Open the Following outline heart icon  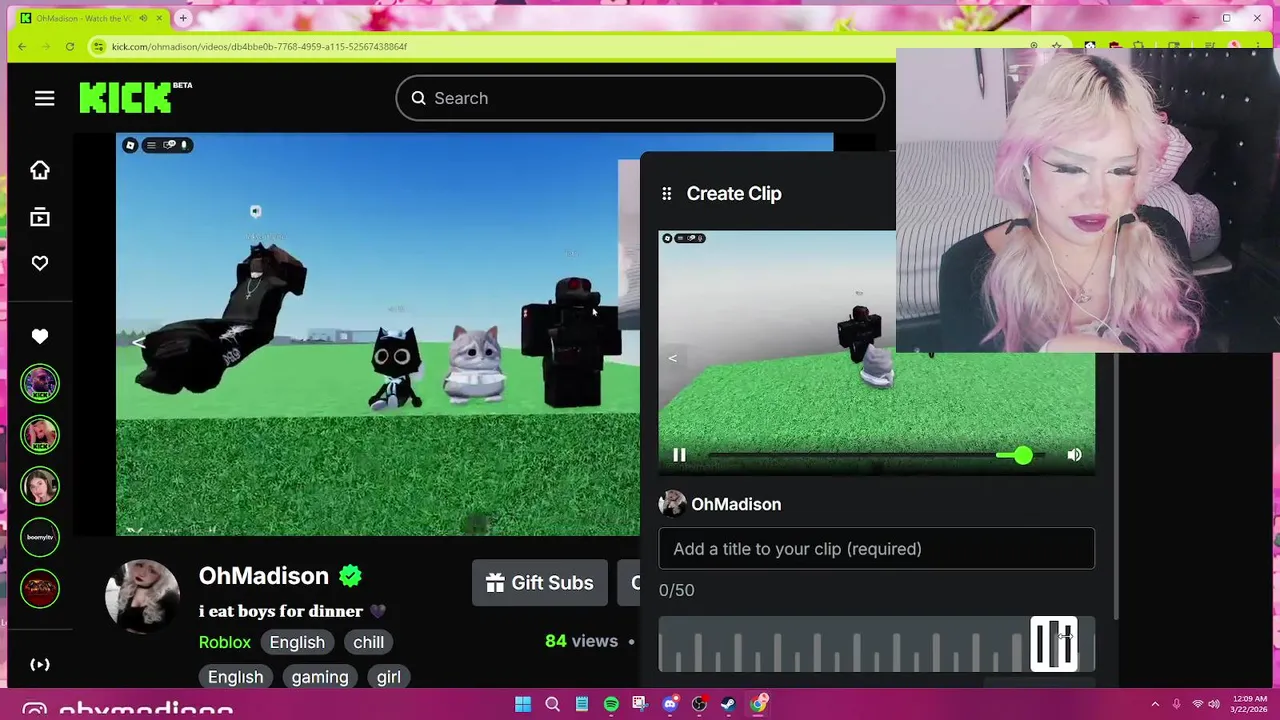click(x=40, y=263)
